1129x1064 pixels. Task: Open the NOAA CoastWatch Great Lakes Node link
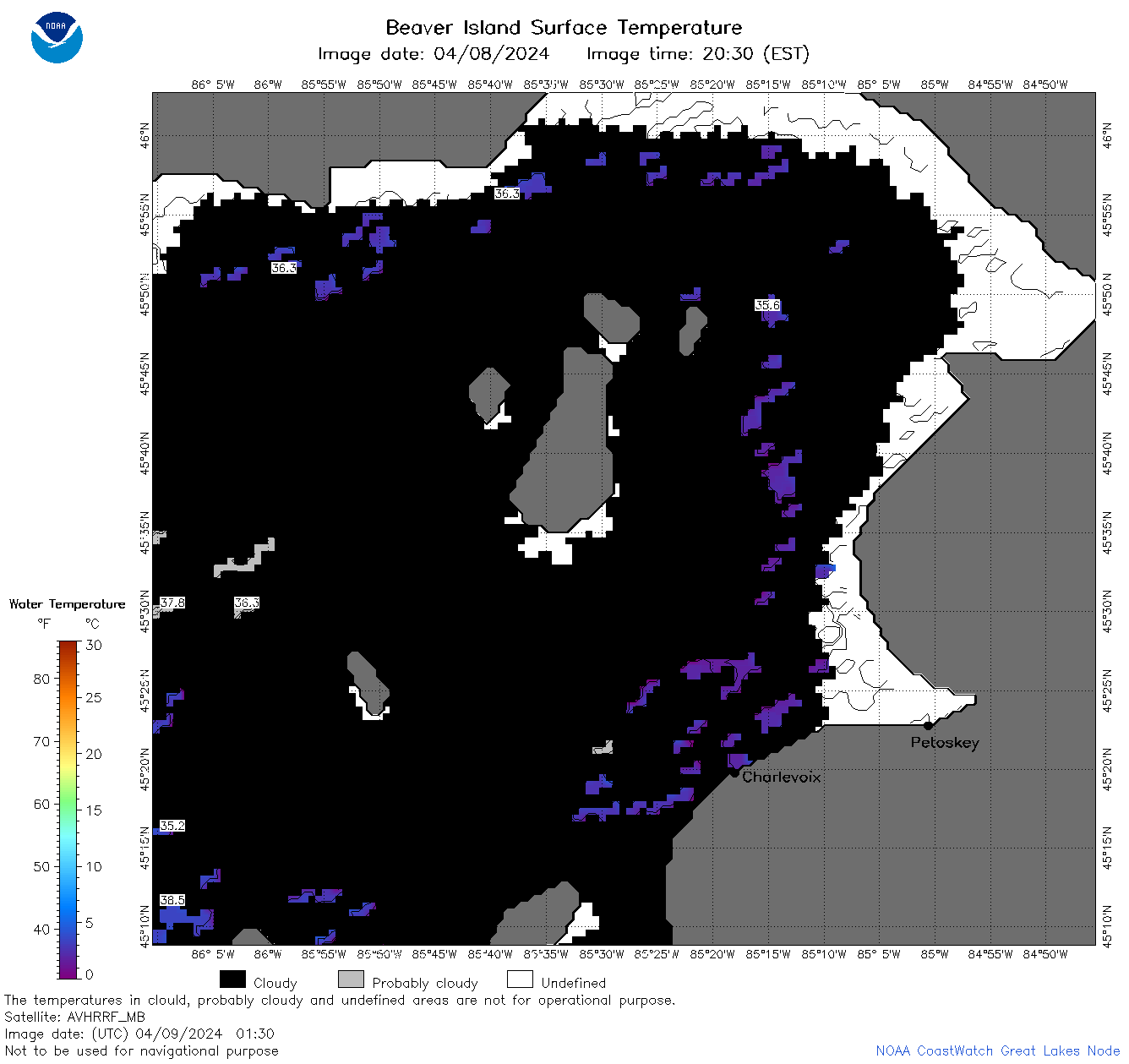pyautogui.click(x=997, y=1050)
